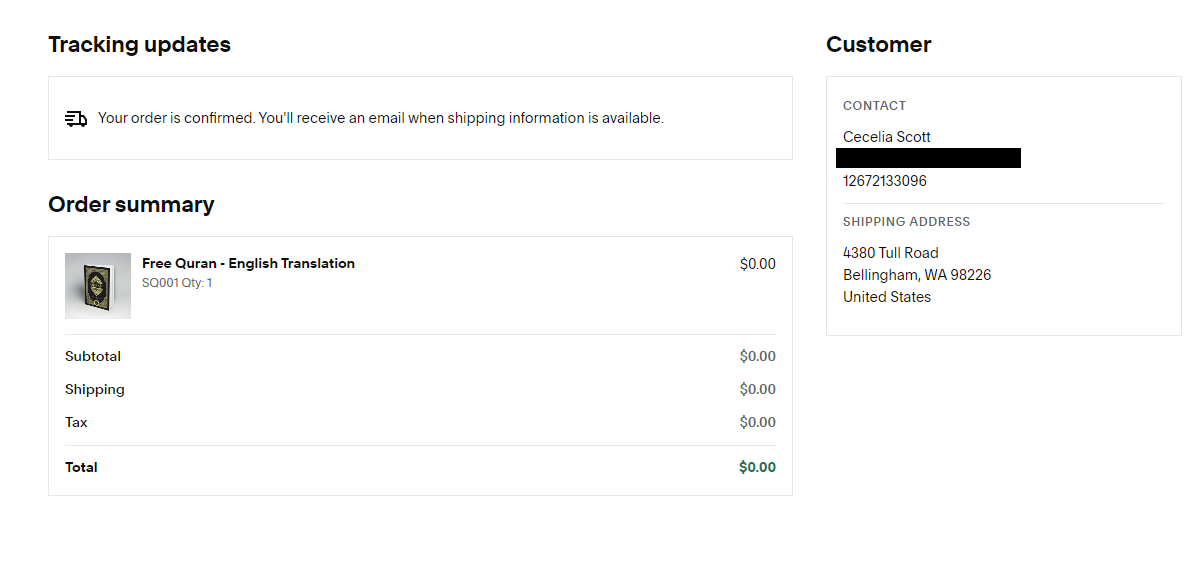
Task: Click the Tracking updates heading
Action: coord(139,45)
